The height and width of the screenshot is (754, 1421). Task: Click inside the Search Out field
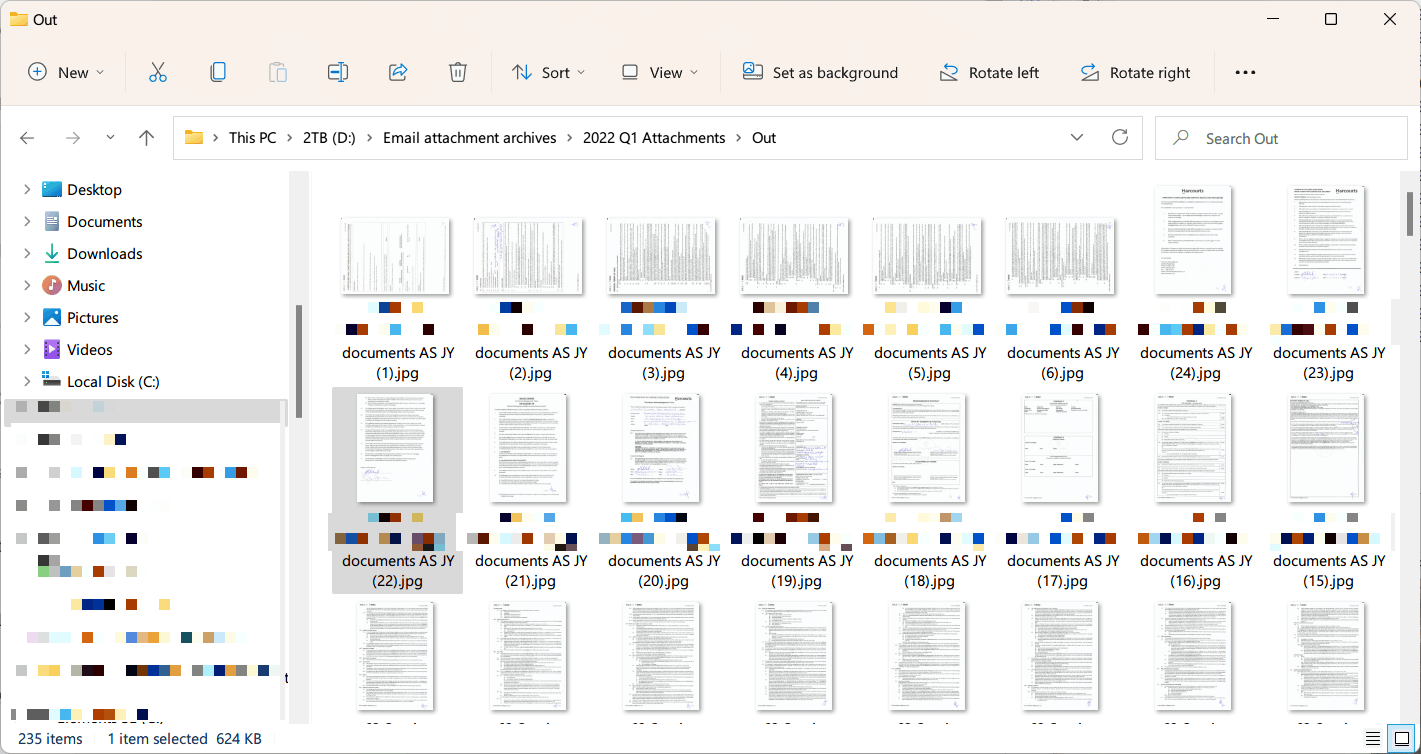tap(1280, 138)
